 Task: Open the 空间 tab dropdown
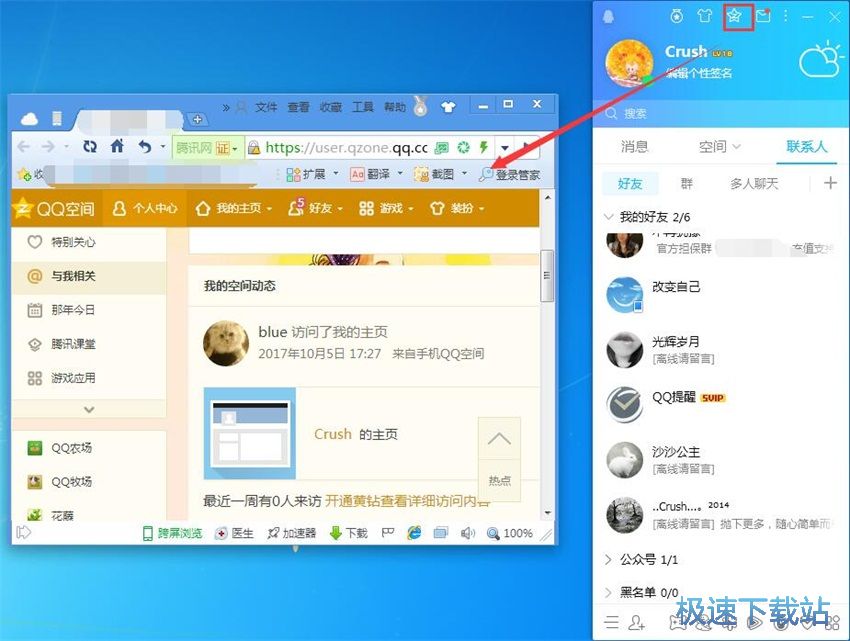[x=719, y=146]
